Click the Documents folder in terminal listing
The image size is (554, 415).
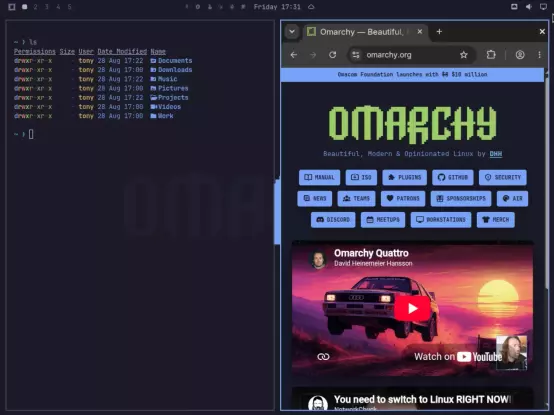coord(171,61)
